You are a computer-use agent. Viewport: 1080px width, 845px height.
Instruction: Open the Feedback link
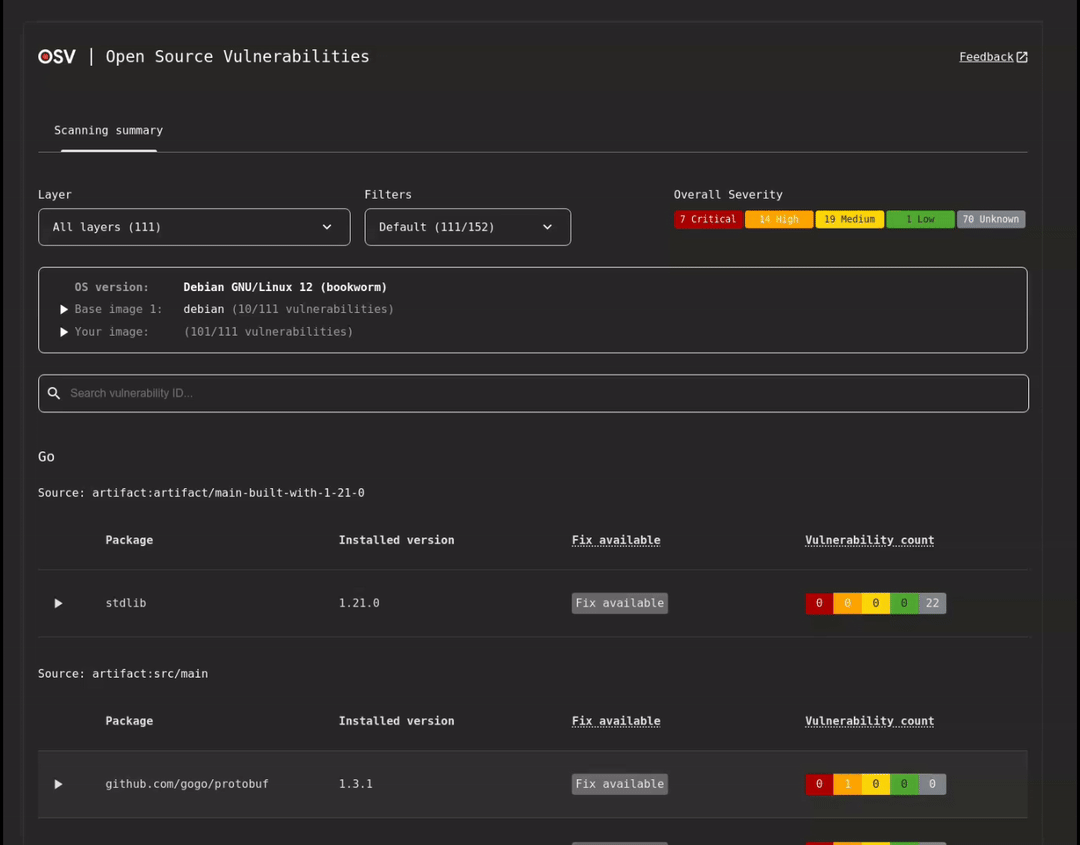[x=985, y=56]
